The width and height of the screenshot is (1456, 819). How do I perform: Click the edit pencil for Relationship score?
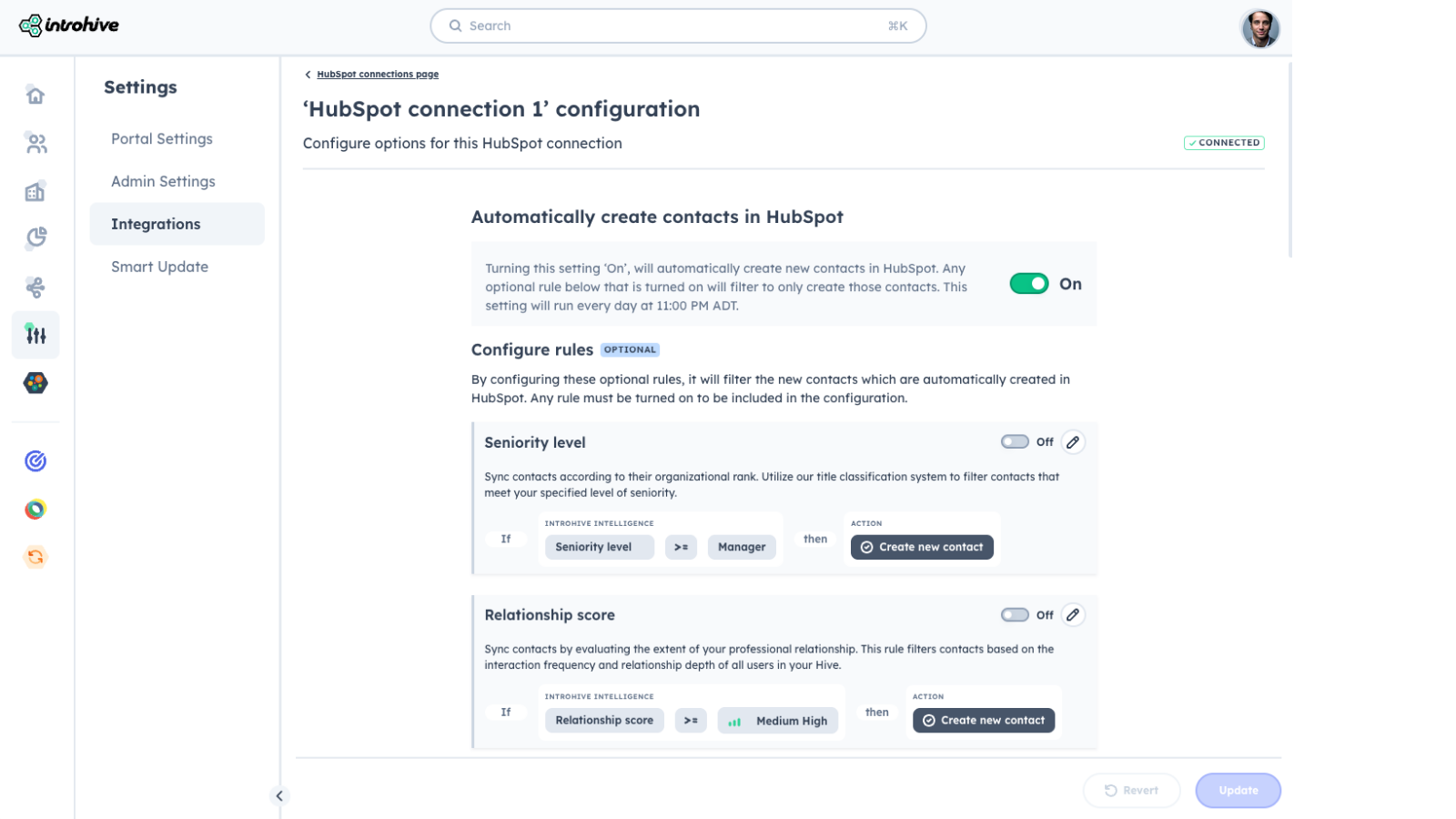[1073, 615]
